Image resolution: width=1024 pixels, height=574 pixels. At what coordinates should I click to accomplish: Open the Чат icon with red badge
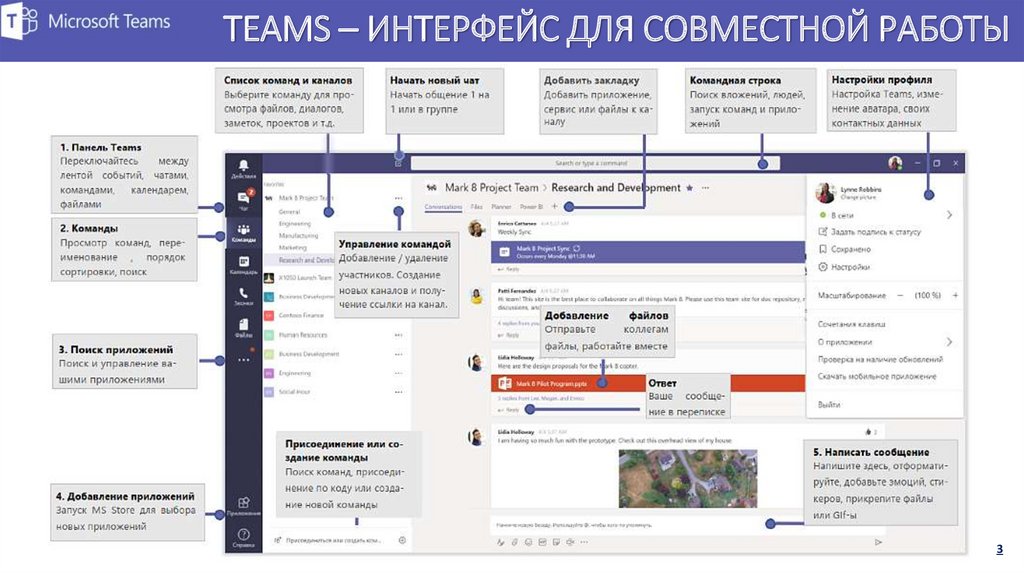pyautogui.click(x=243, y=199)
